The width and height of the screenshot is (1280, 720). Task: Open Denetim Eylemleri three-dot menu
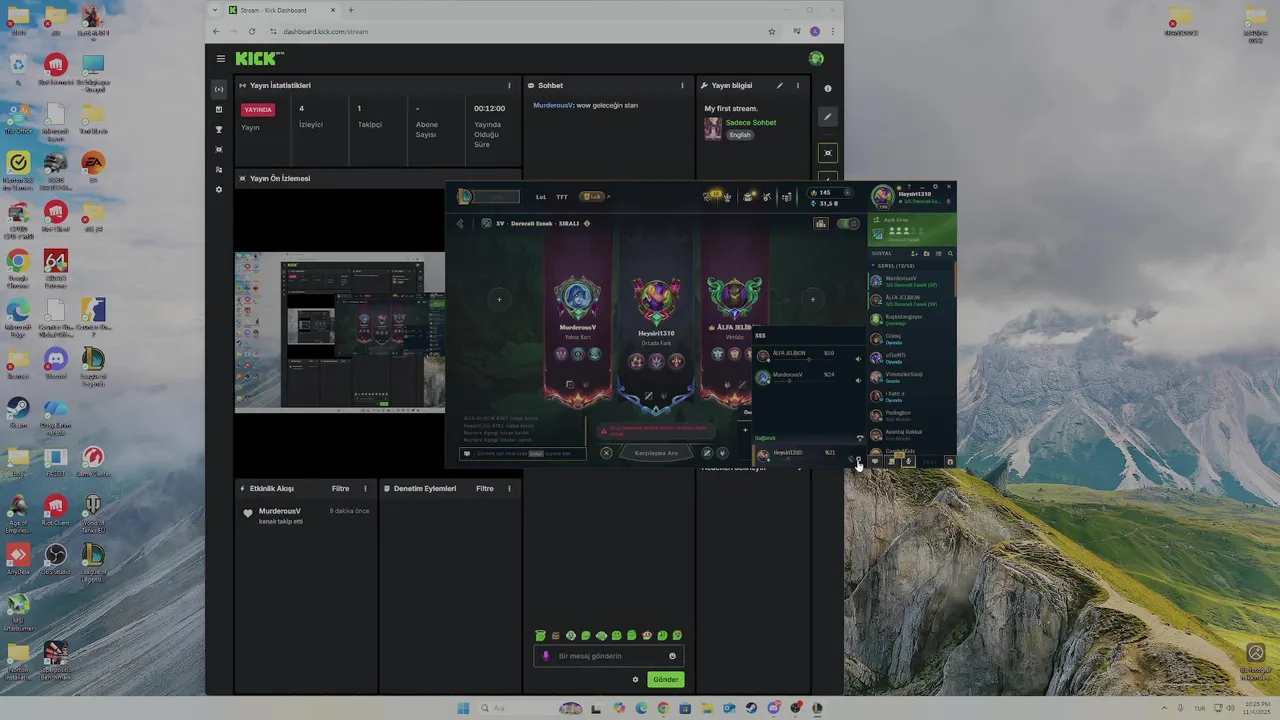tap(509, 489)
